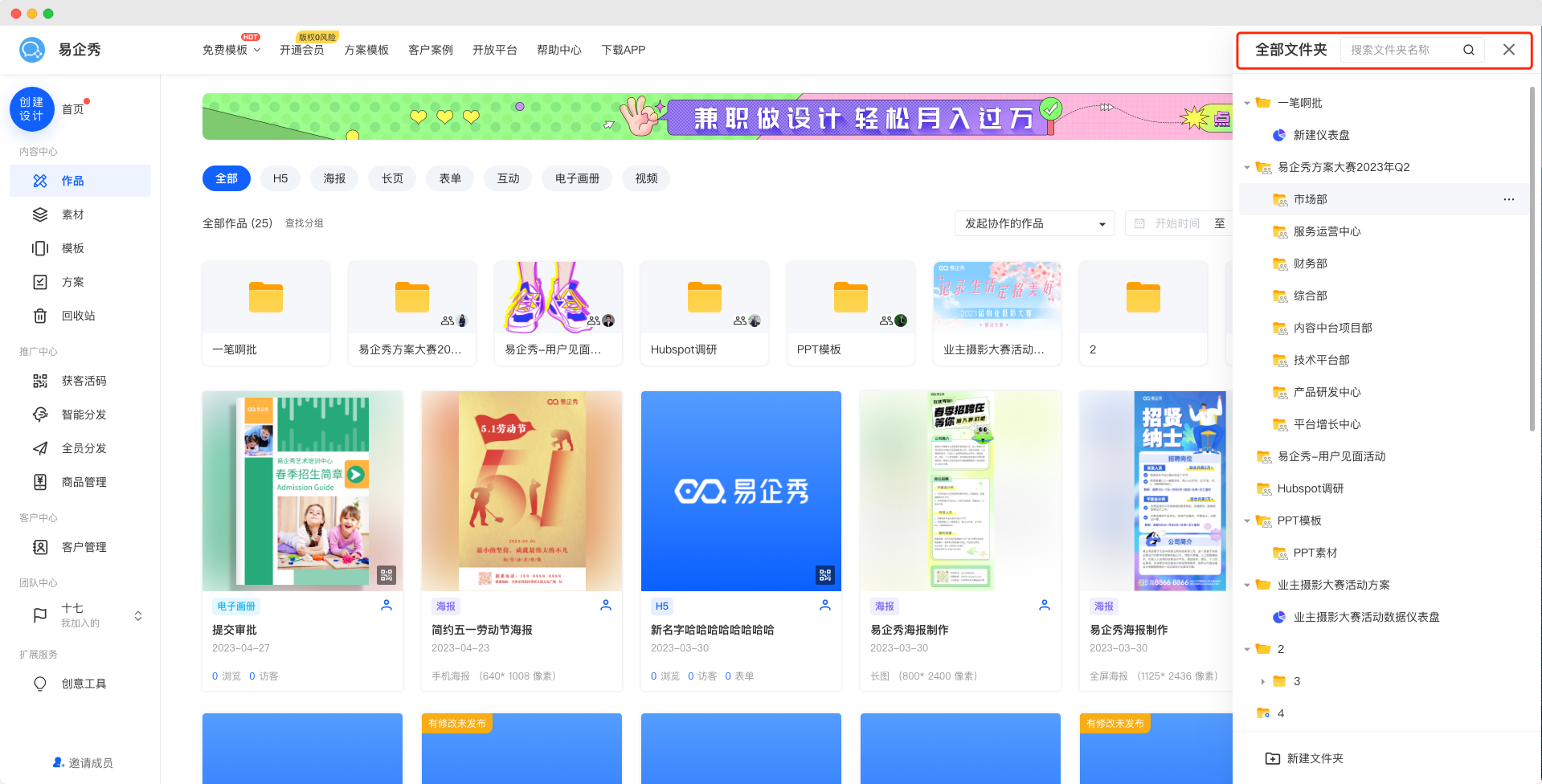Click the folder panel vertical scrollbar

(1532, 257)
